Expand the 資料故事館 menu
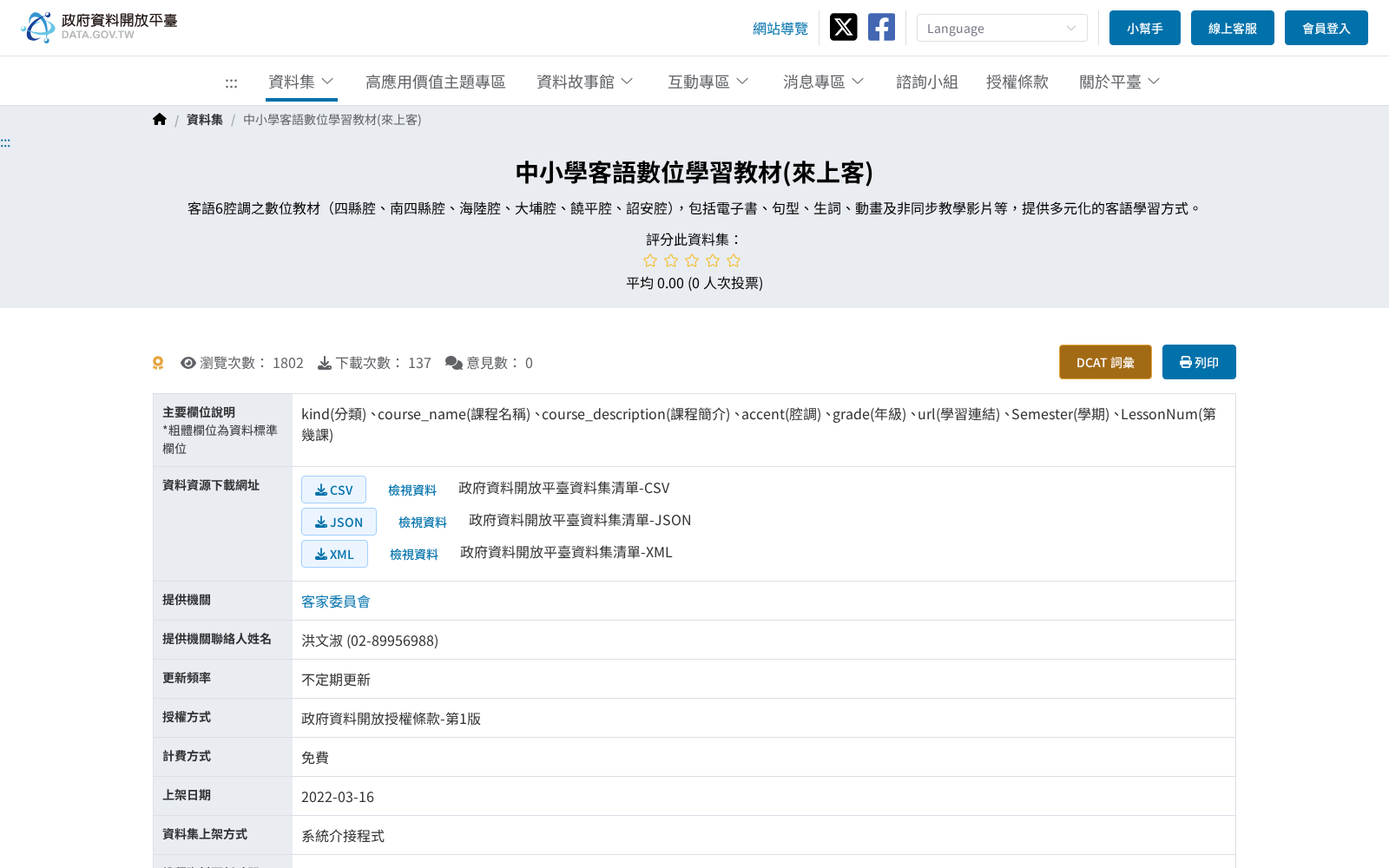Screen dimensions: 1389x868 (585, 82)
